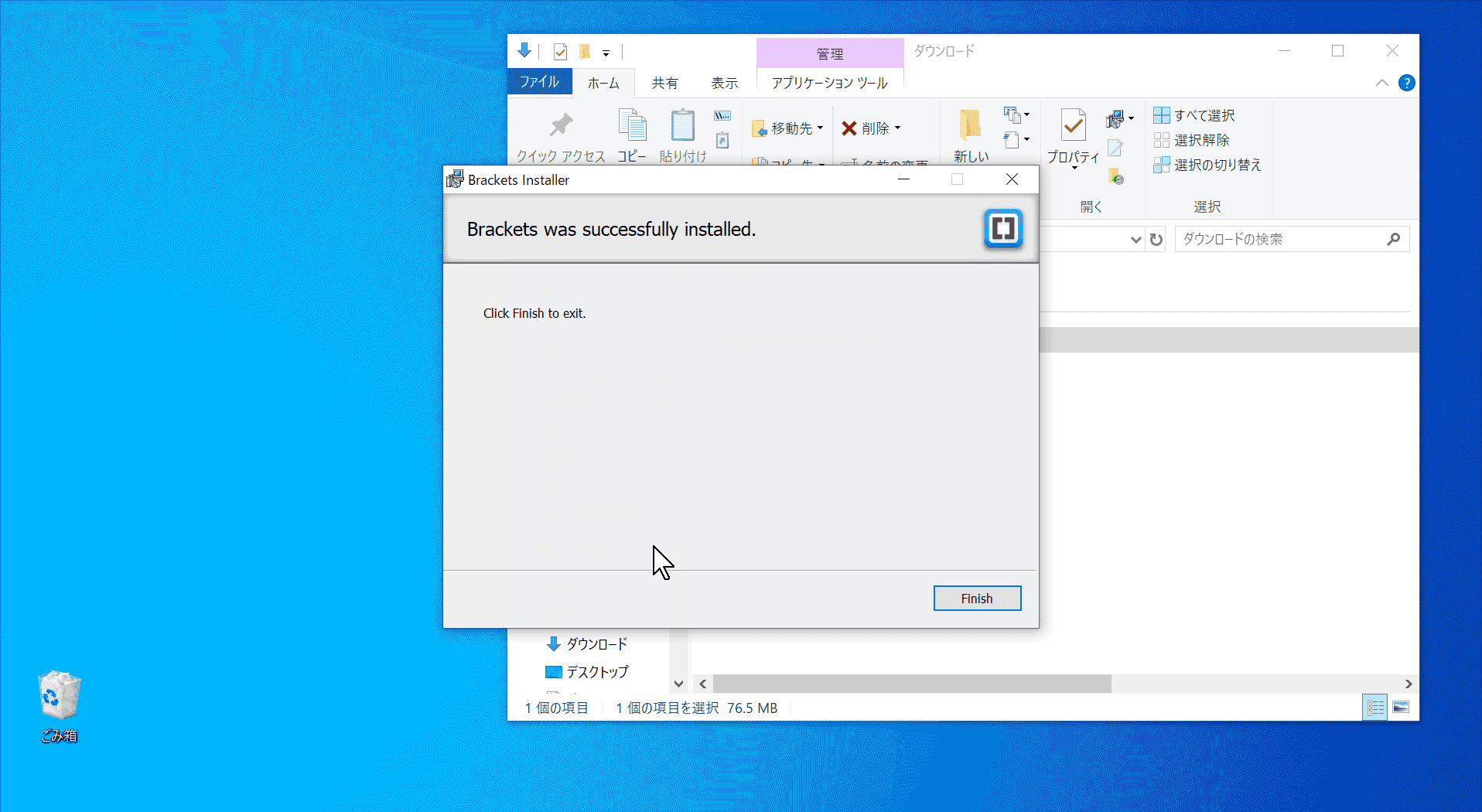Click the red X 削除 icon
Image resolution: width=1482 pixels, height=812 pixels.
click(x=849, y=128)
